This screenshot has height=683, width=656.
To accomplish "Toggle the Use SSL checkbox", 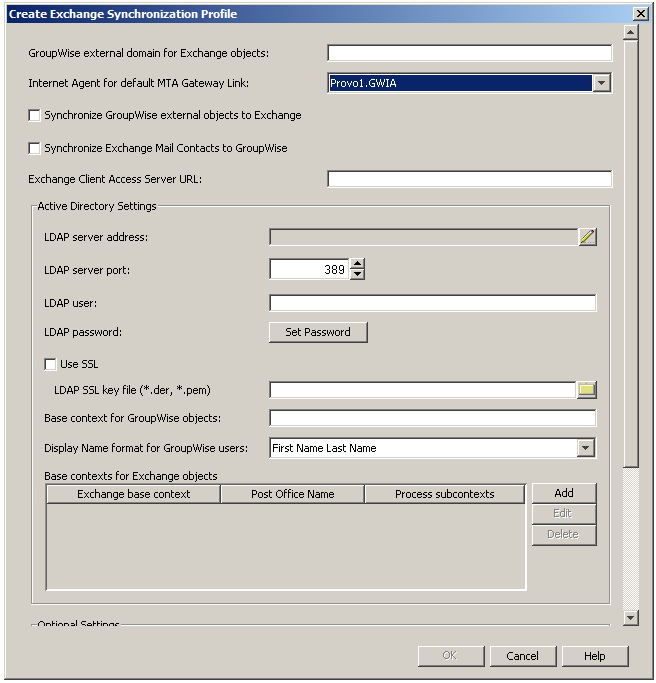I will point(51,365).
